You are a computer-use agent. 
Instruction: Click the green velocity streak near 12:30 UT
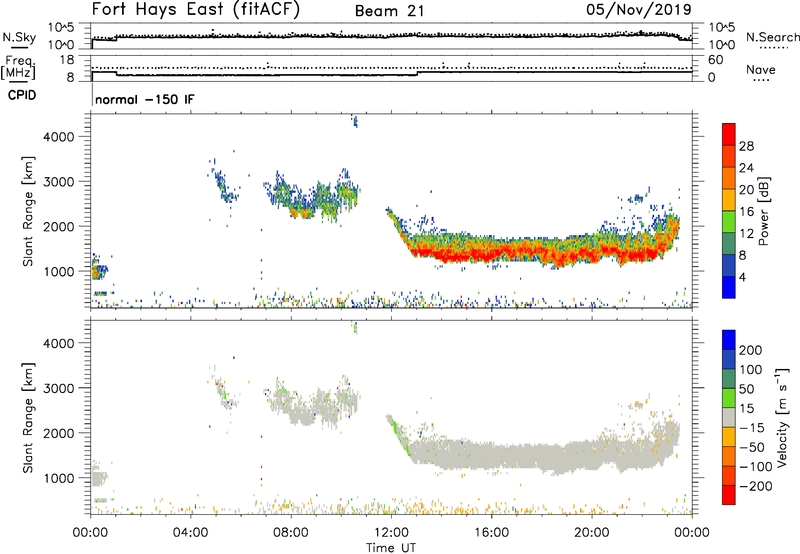399,436
